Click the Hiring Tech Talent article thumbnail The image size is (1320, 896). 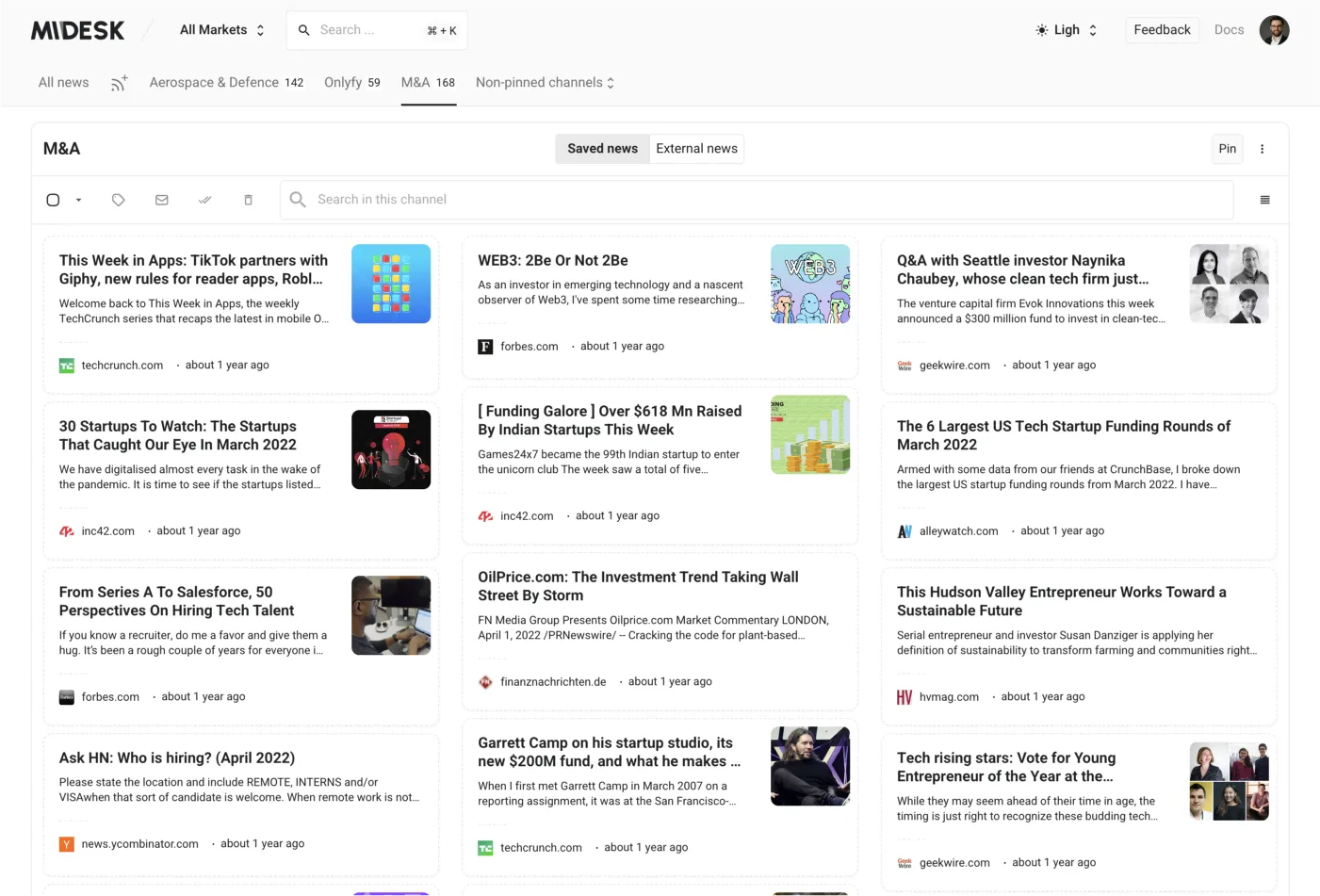pyautogui.click(x=391, y=615)
